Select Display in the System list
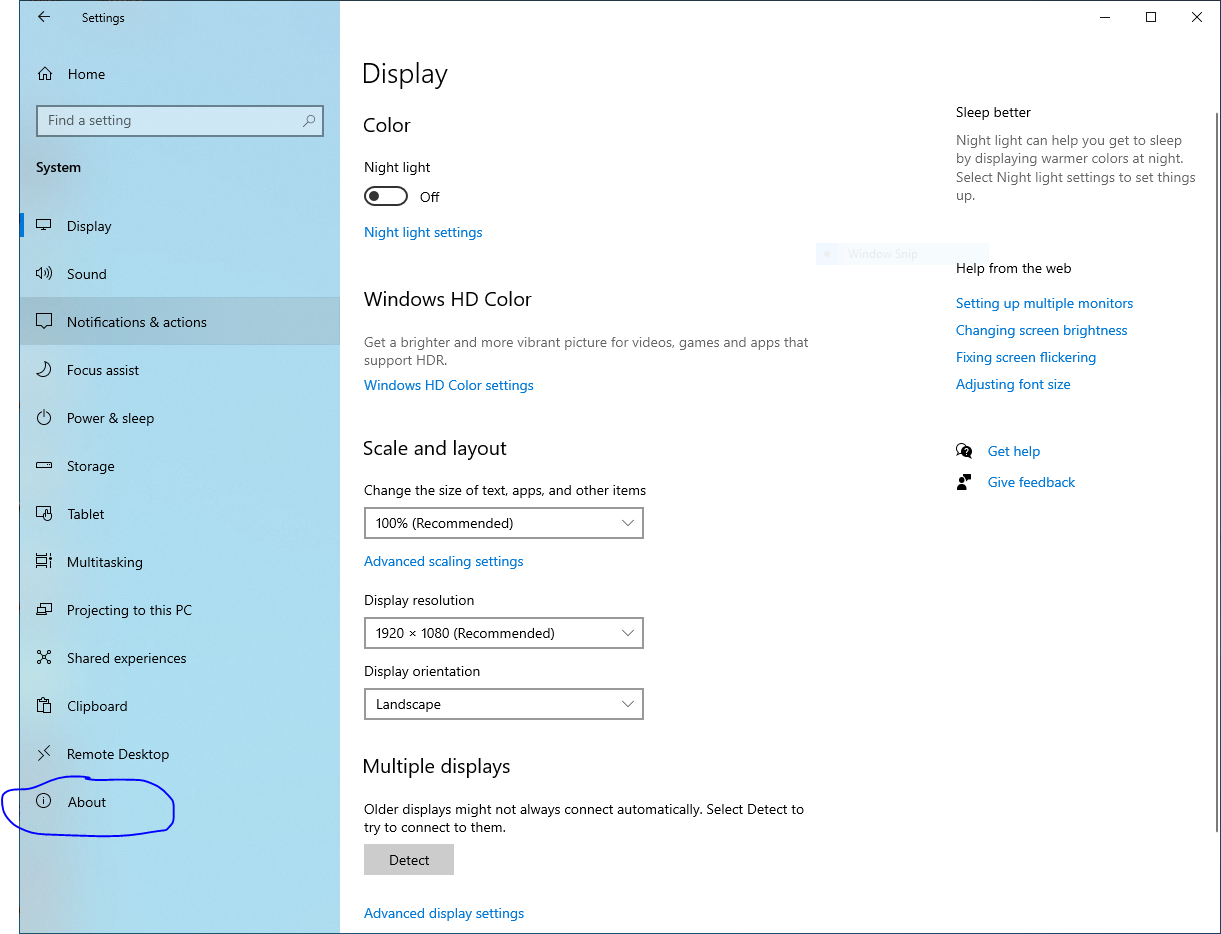Screen dimensions: 1221x934 (x=180, y=226)
